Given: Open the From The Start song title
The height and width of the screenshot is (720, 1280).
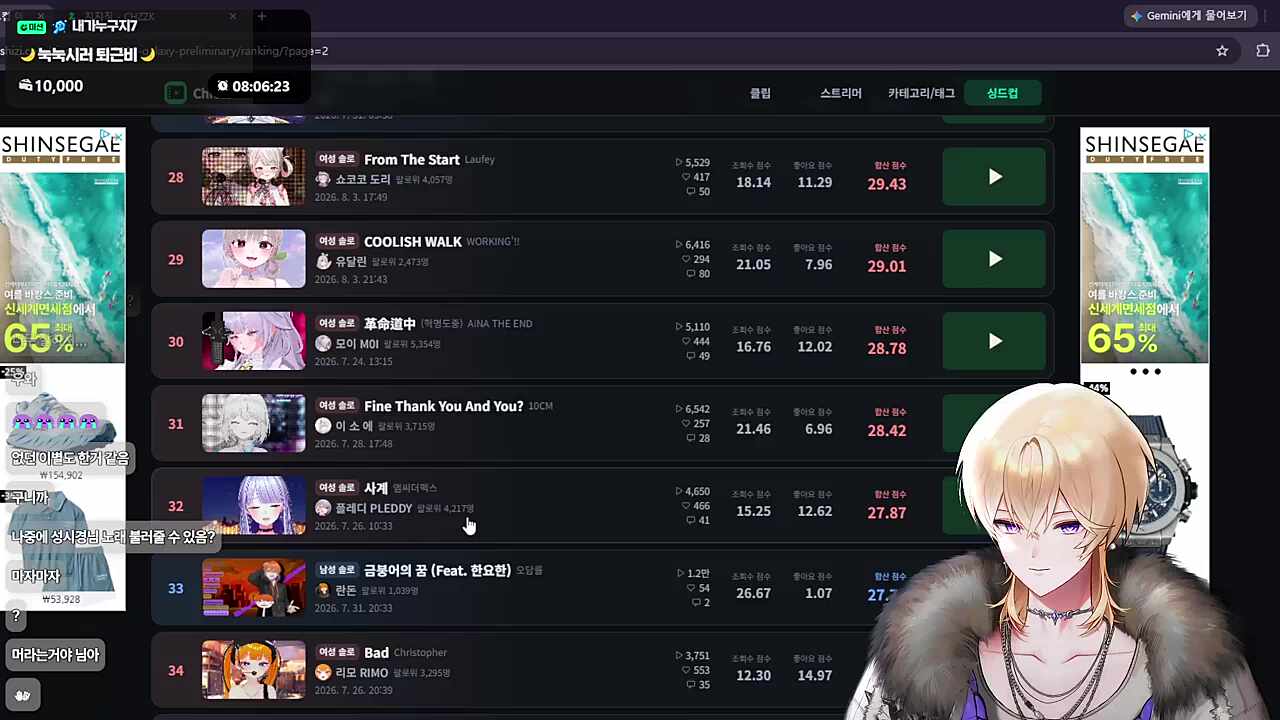Looking at the screenshot, I should coord(412,159).
